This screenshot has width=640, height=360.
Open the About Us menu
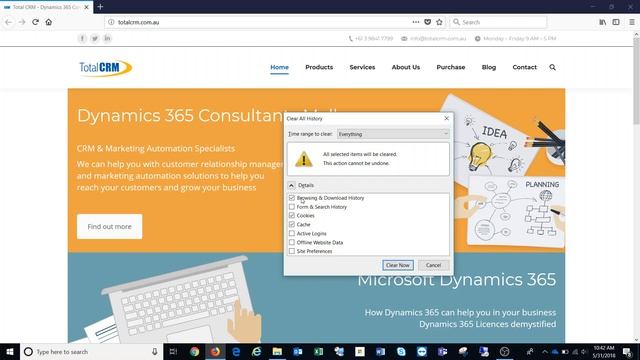pos(406,67)
